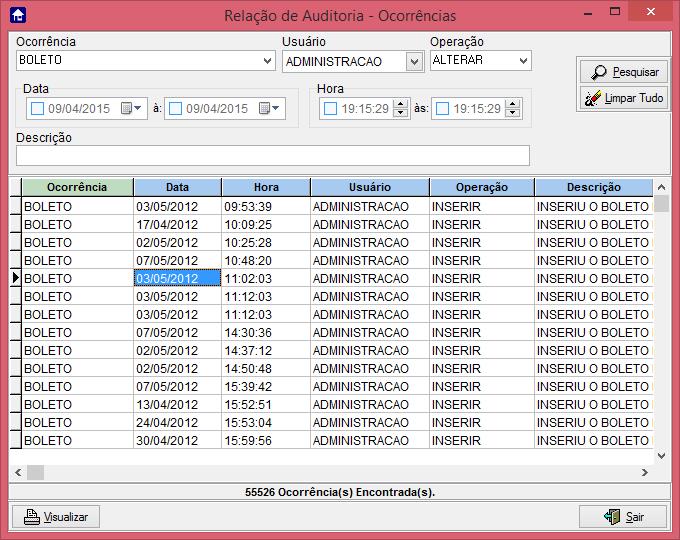Expand the Ocorrência dropdown list
This screenshot has height=540, width=680.
tap(267, 61)
